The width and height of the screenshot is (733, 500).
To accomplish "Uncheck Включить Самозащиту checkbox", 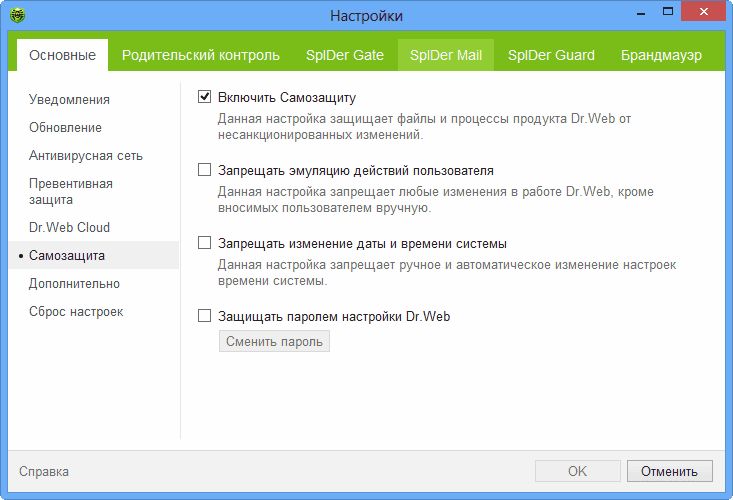I will click(x=204, y=97).
